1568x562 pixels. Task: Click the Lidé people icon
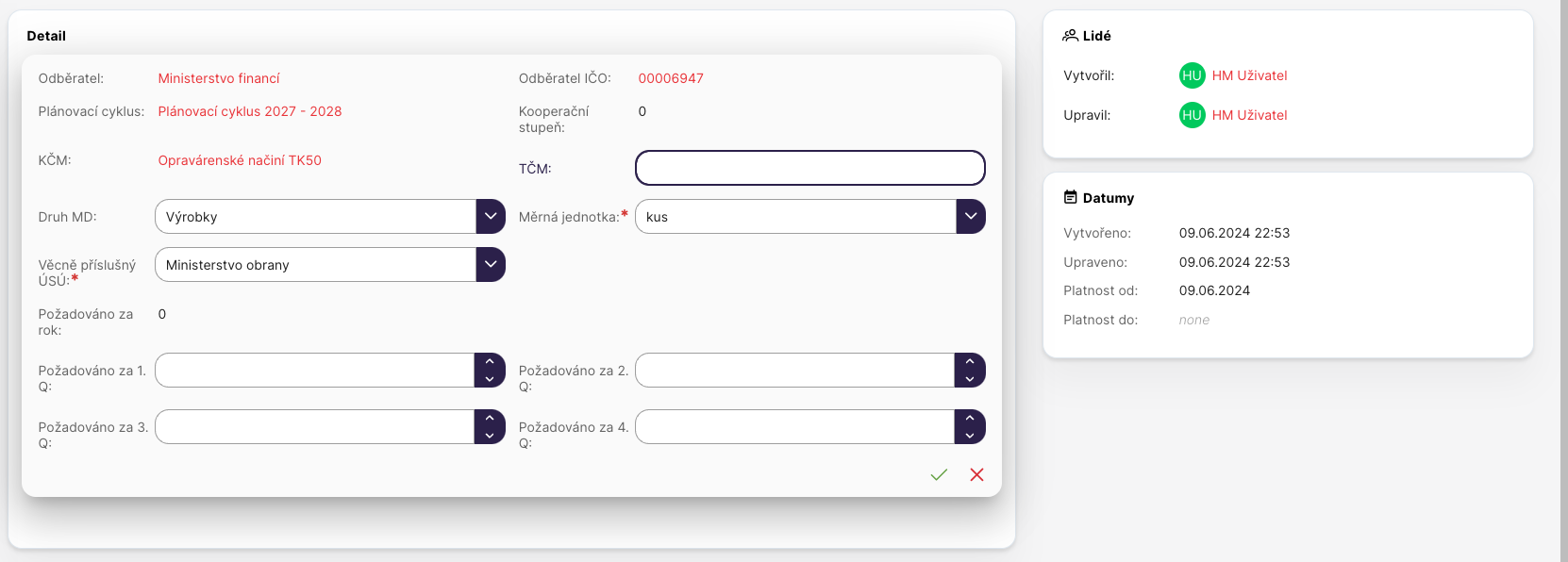coord(1070,36)
